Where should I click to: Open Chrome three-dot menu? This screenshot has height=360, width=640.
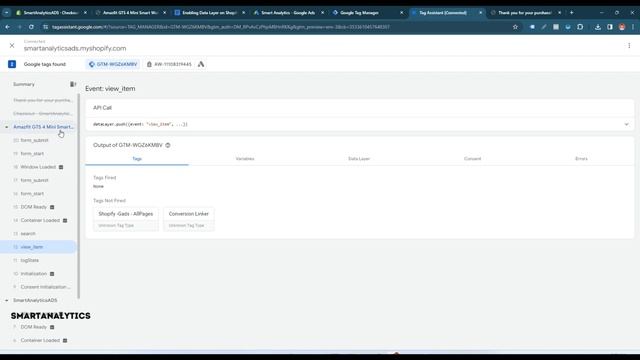pos(633,27)
